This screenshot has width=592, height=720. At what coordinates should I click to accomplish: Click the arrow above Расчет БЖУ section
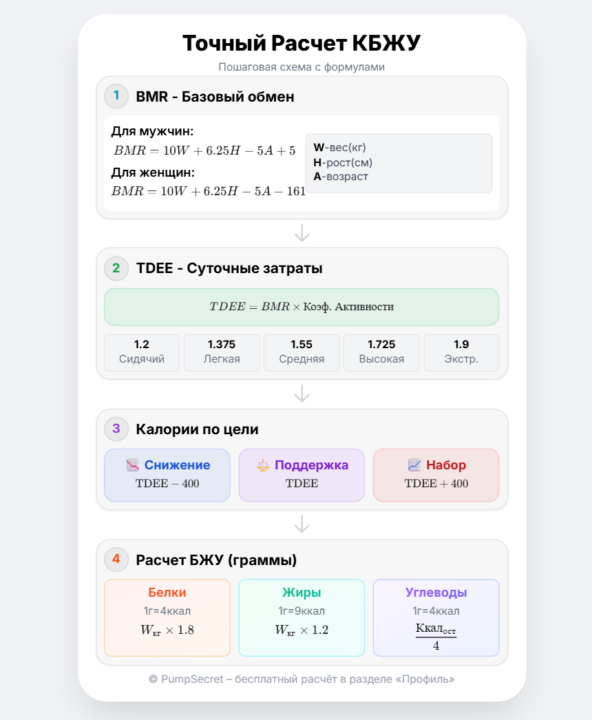302,524
